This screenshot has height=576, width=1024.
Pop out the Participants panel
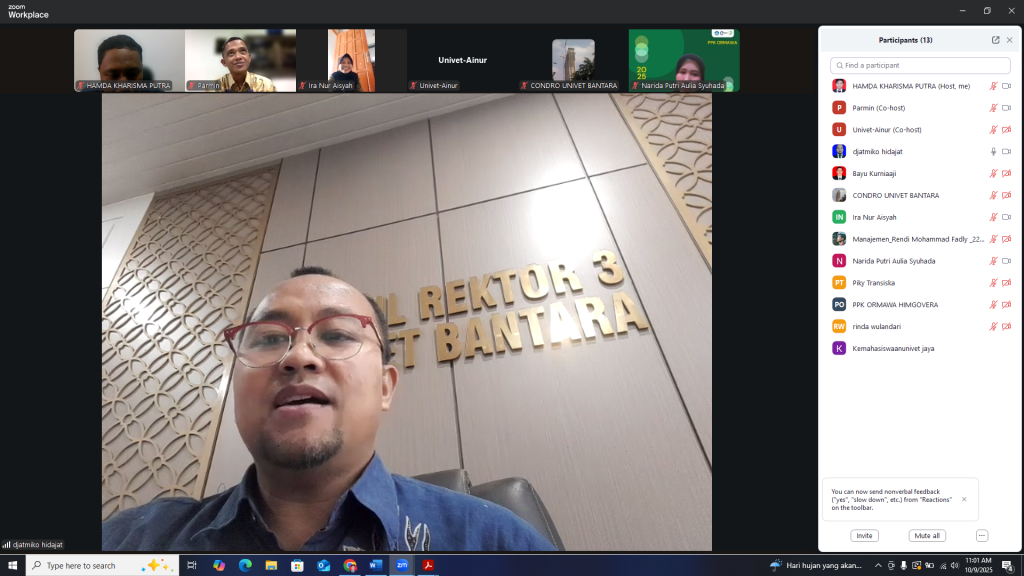[x=995, y=40]
